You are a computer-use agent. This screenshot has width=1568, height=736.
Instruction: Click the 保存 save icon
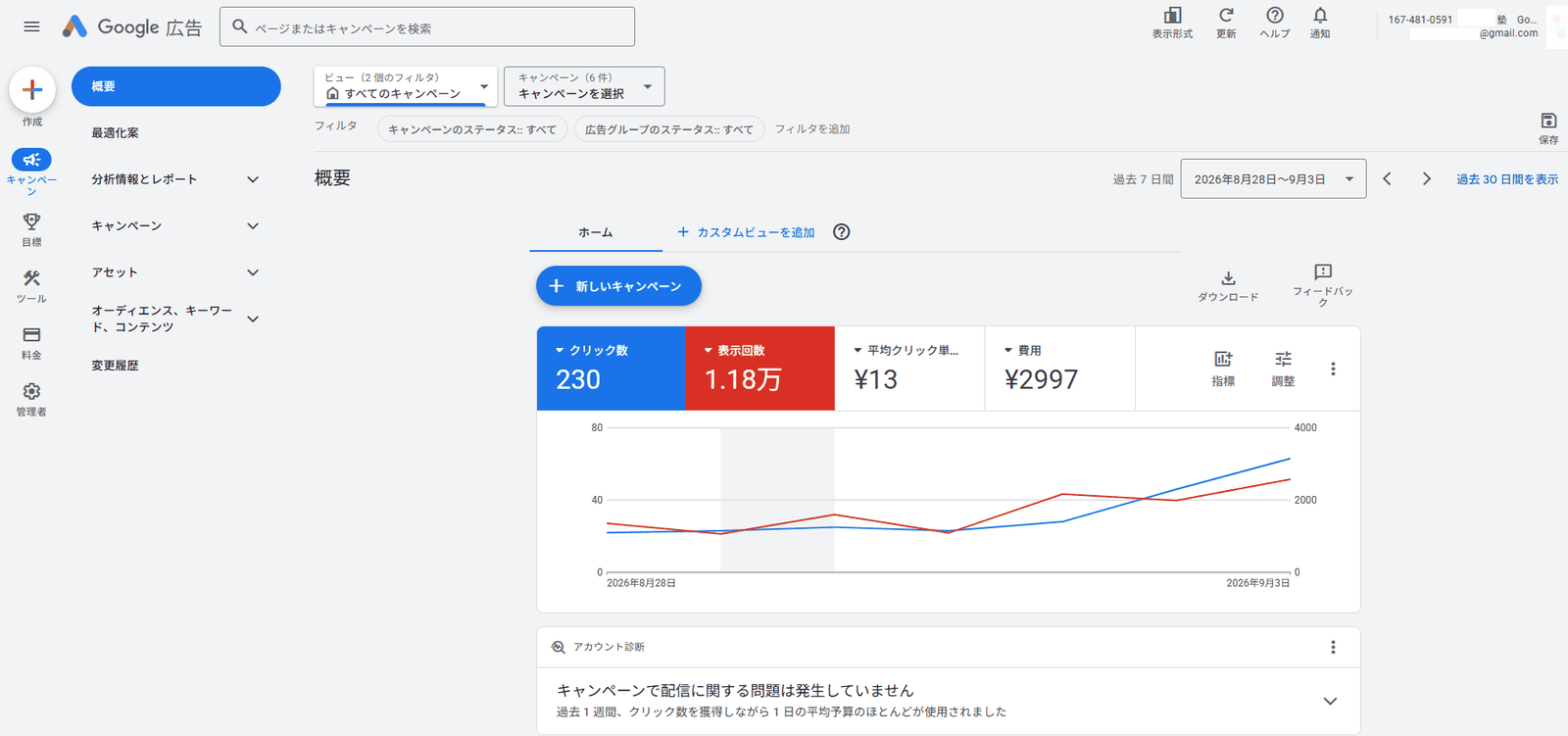coord(1548,121)
